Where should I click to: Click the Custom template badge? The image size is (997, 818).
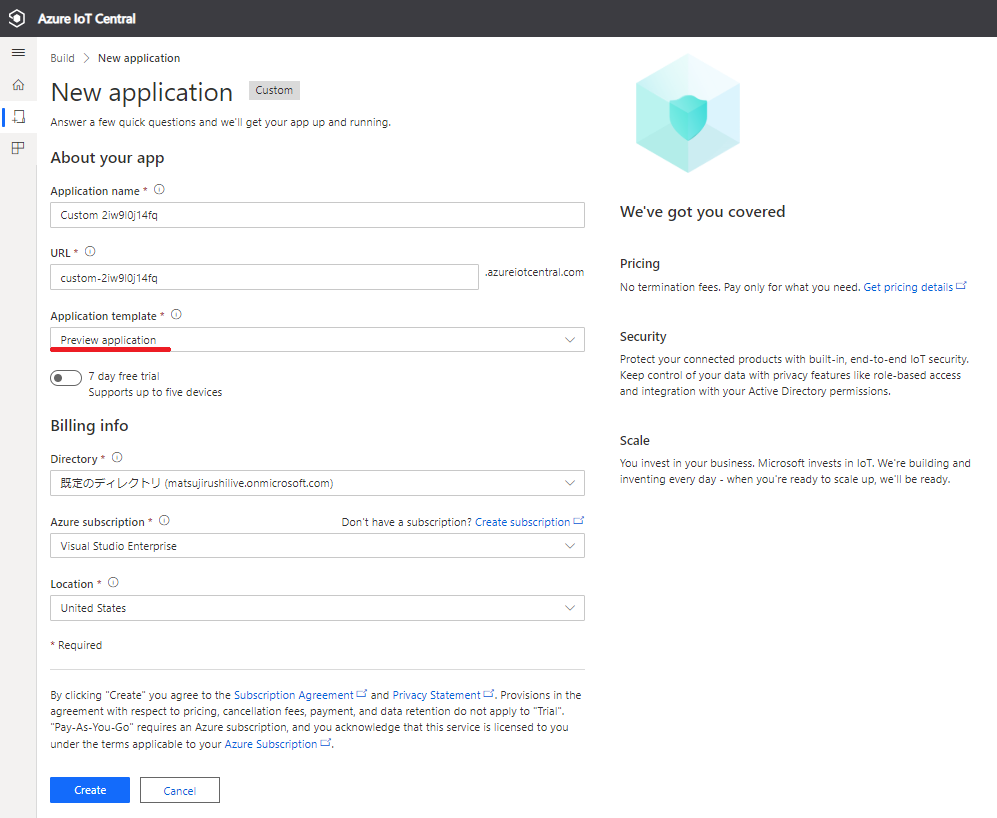click(x=274, y=90)
